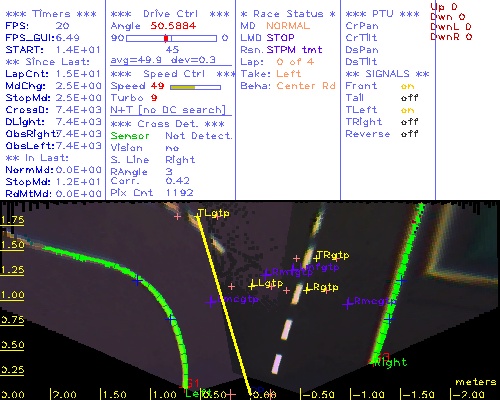Select the purple Rmcgtp cross marker
500x400 pixels.
pos(348,304)
